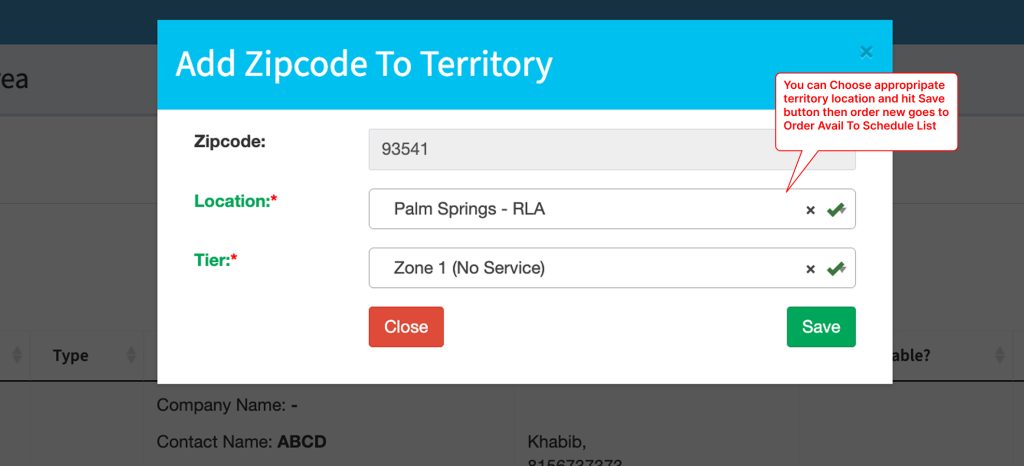Click the sort arrows left of Type header
The image size is (1024, 466).
coord(17,355)
